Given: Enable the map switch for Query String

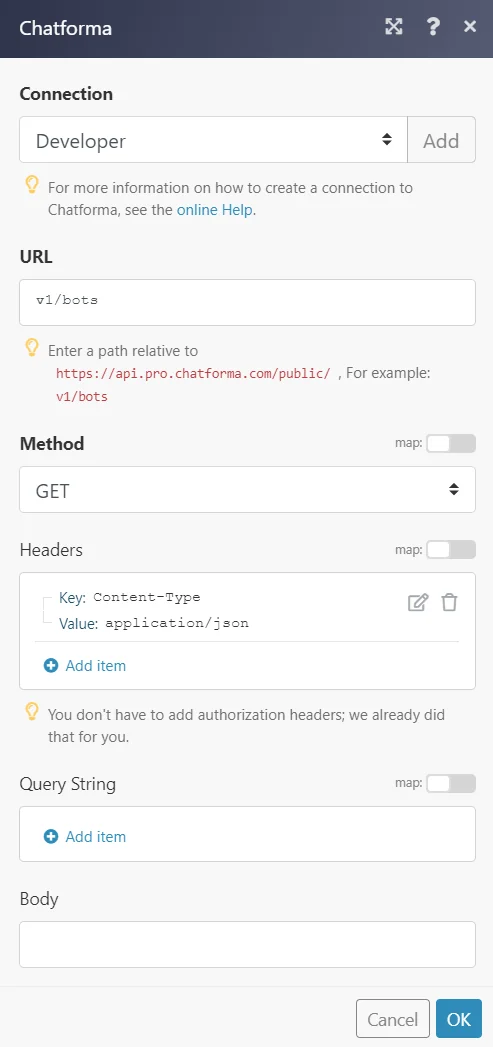Looking at the screenshot, I should point(451,783).
